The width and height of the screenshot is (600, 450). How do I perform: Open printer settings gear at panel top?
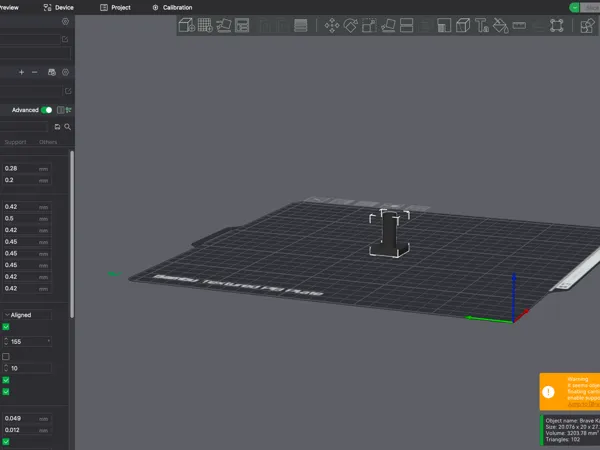65,21
